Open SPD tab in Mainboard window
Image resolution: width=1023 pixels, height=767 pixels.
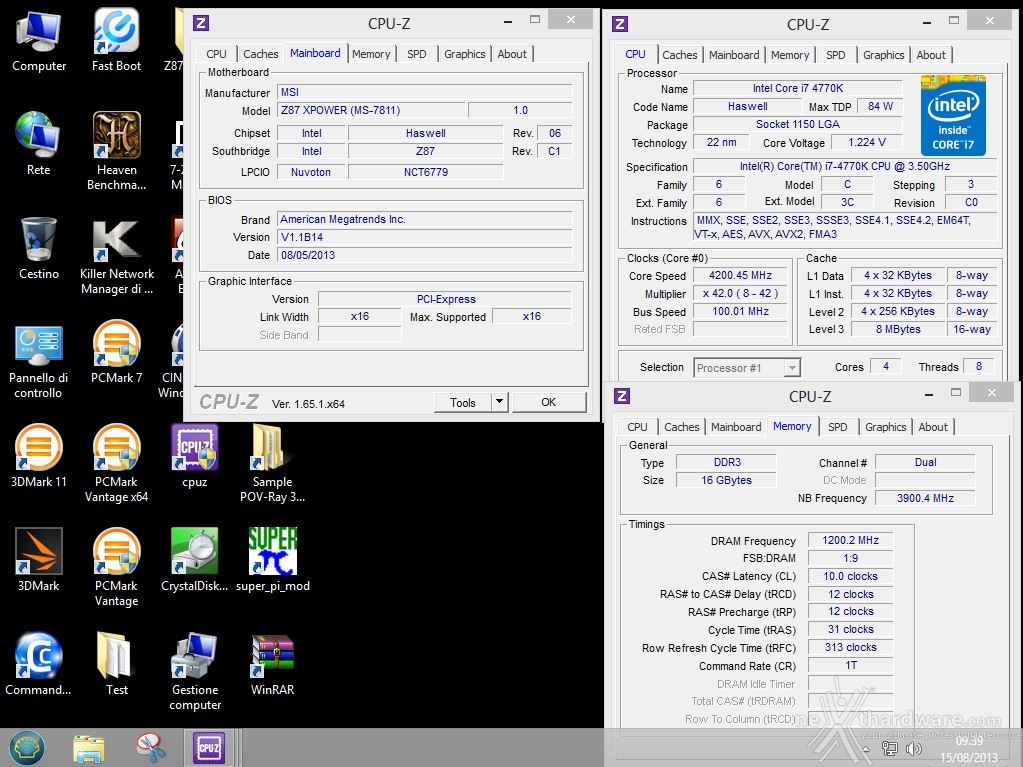416,54
